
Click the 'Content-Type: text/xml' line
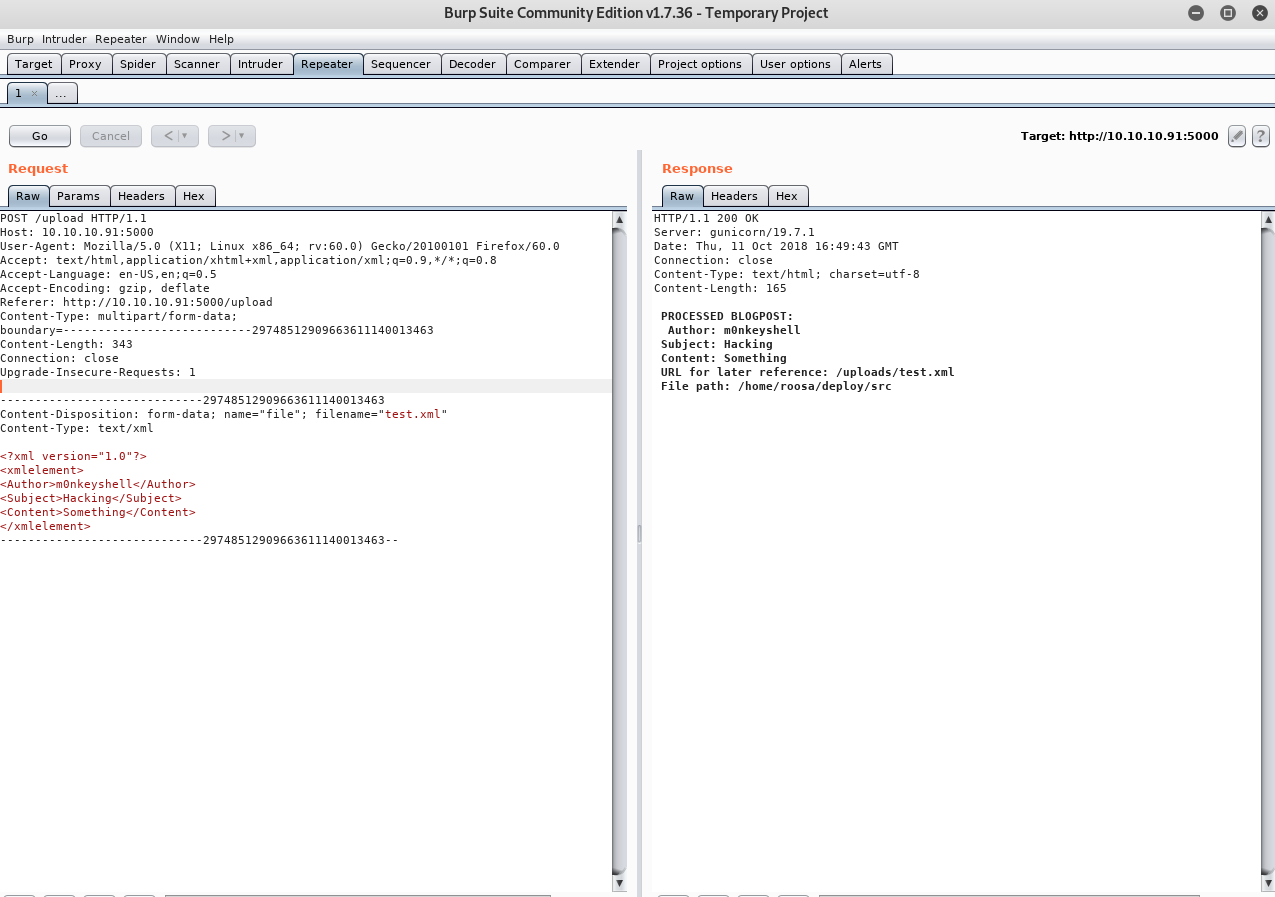point(77,428)
